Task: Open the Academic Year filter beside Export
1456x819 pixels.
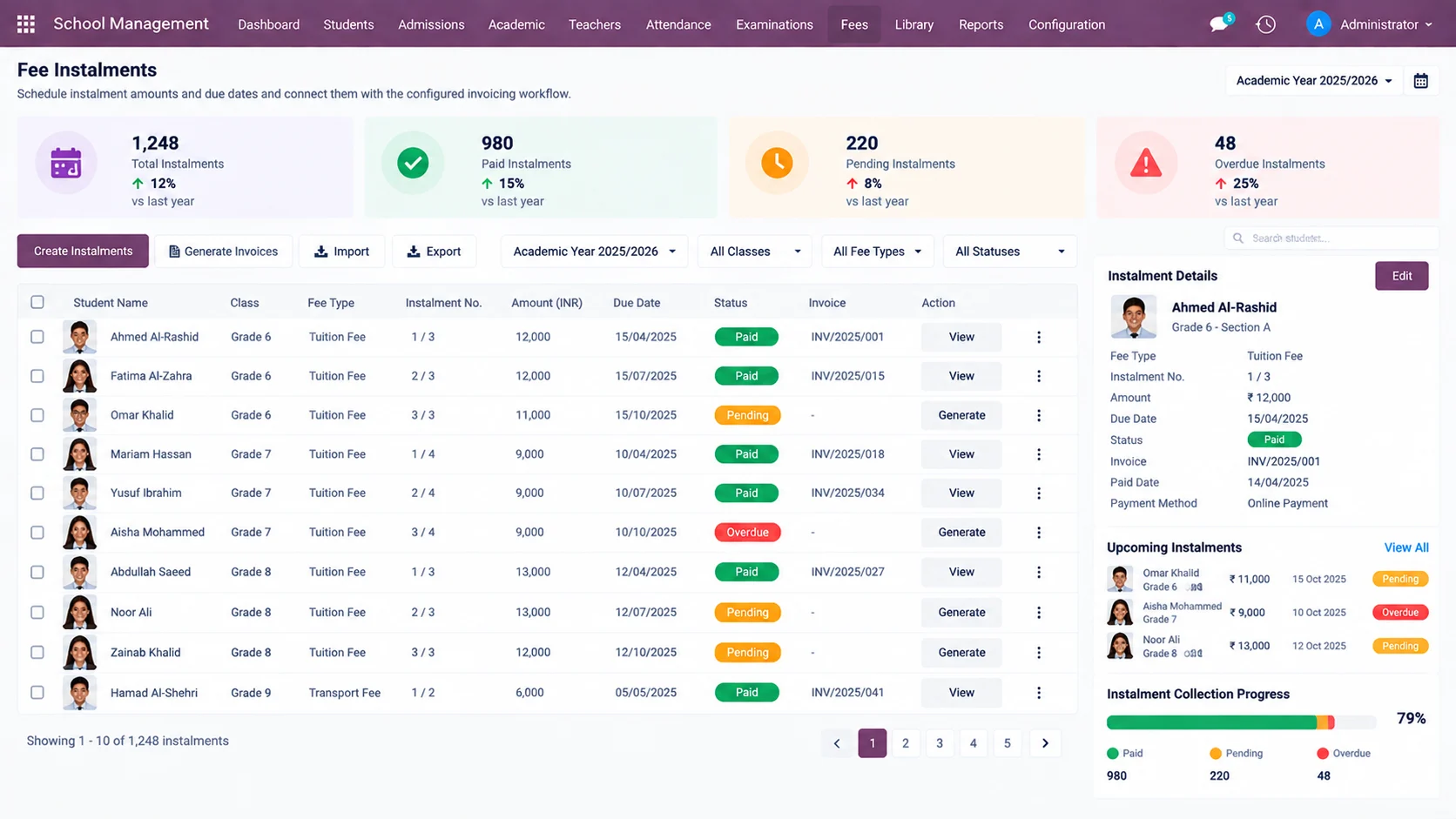Action: tap(594, 252)
